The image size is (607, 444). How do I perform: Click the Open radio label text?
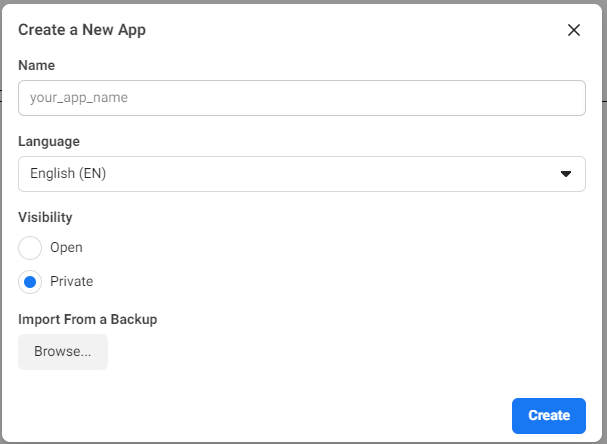tap(66, 248)
